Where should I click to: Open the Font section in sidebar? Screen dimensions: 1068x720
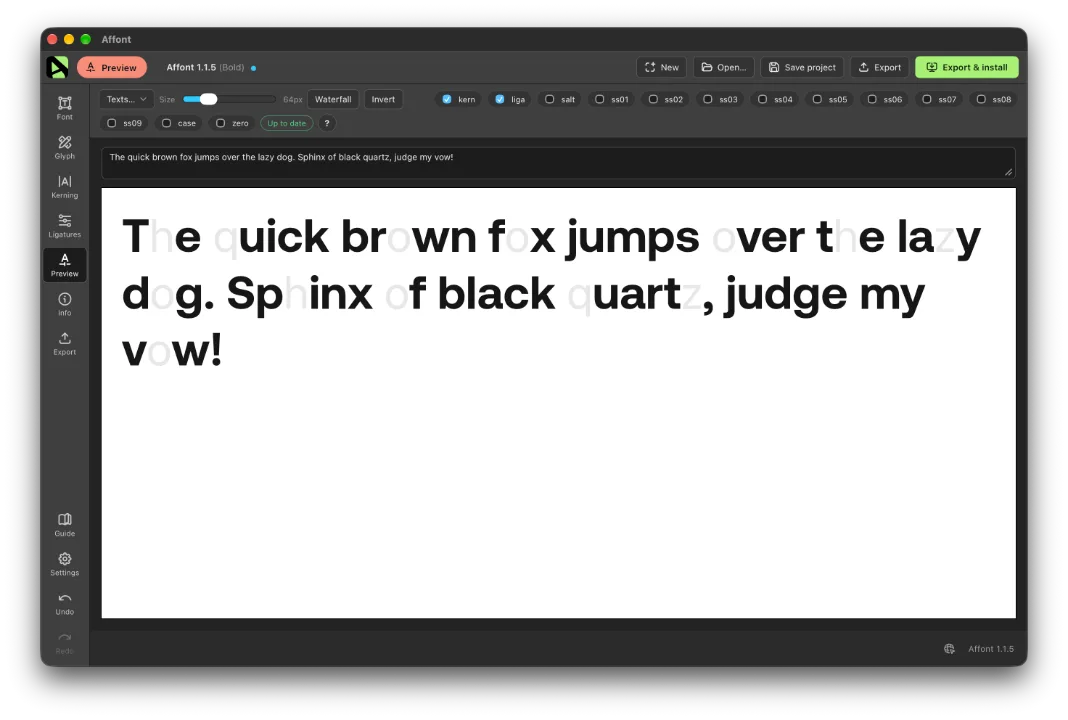[65, 108]
